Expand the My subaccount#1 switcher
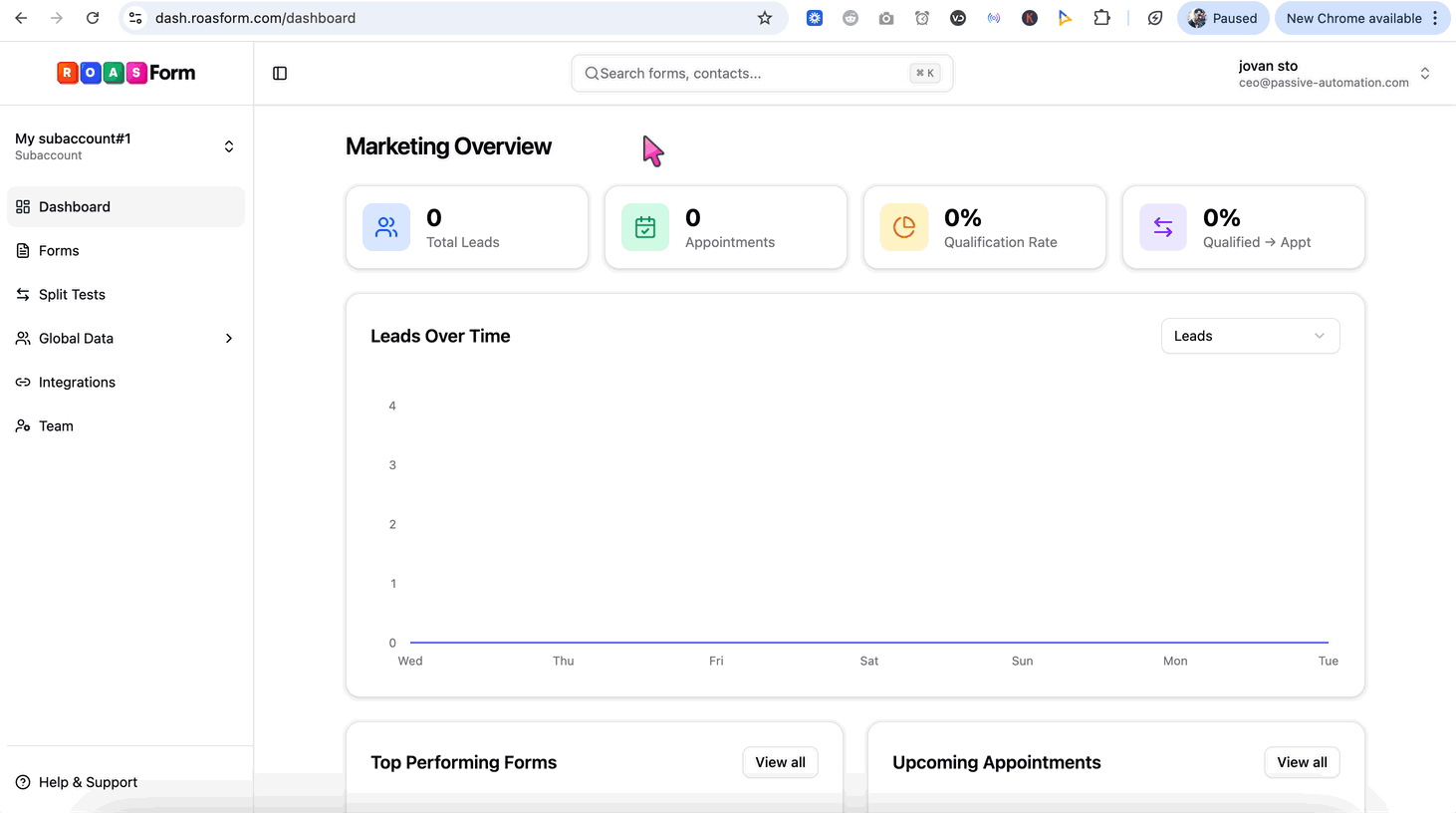 coord(125,146)
